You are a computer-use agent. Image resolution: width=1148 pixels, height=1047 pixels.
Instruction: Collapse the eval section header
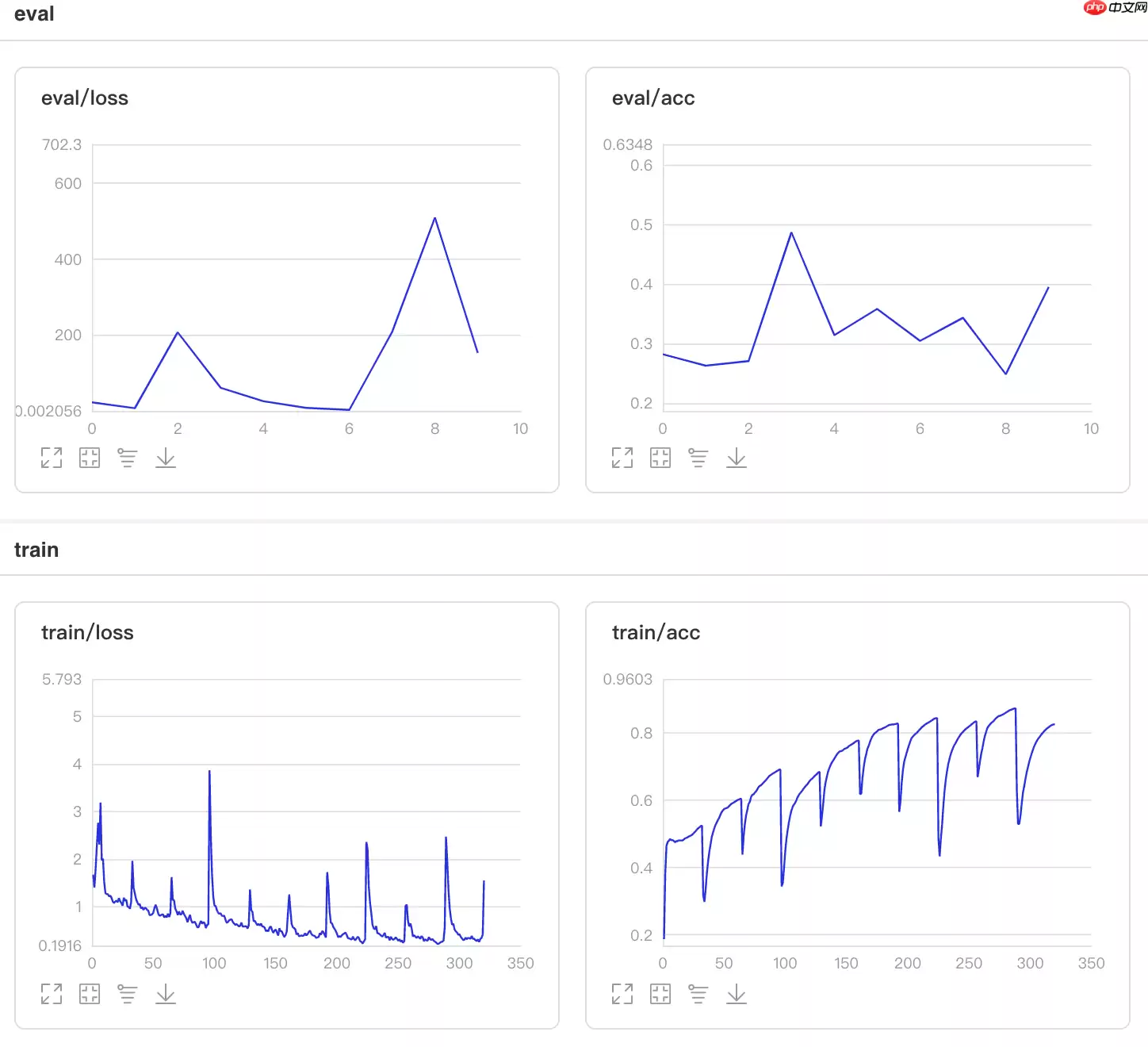click(34, 14)
